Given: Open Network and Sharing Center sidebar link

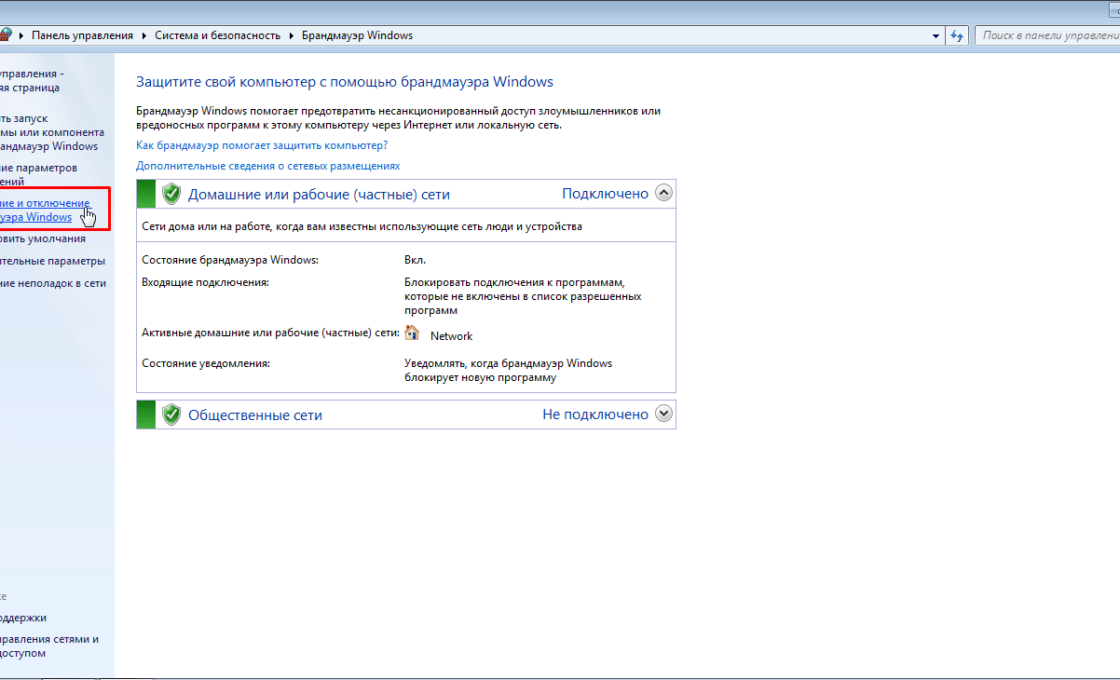Looking at the screenshot, I should coord(49,646).
